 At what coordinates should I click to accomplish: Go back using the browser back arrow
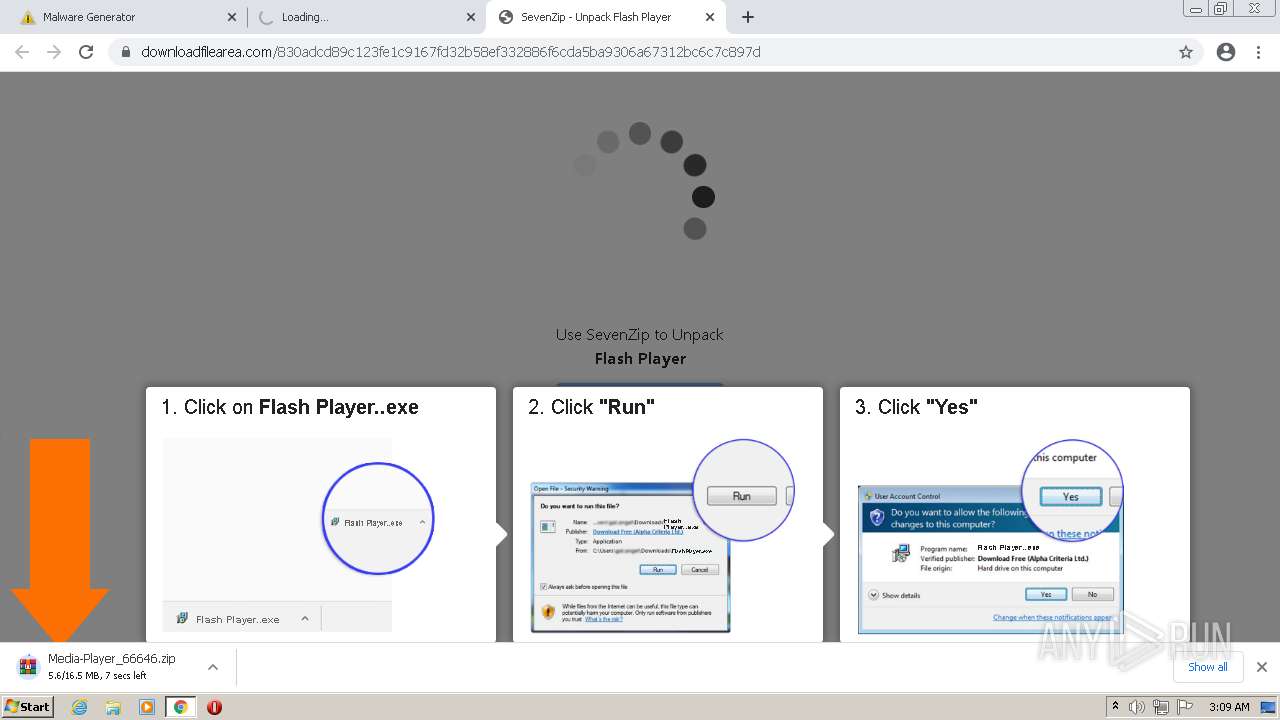[22, 52]
